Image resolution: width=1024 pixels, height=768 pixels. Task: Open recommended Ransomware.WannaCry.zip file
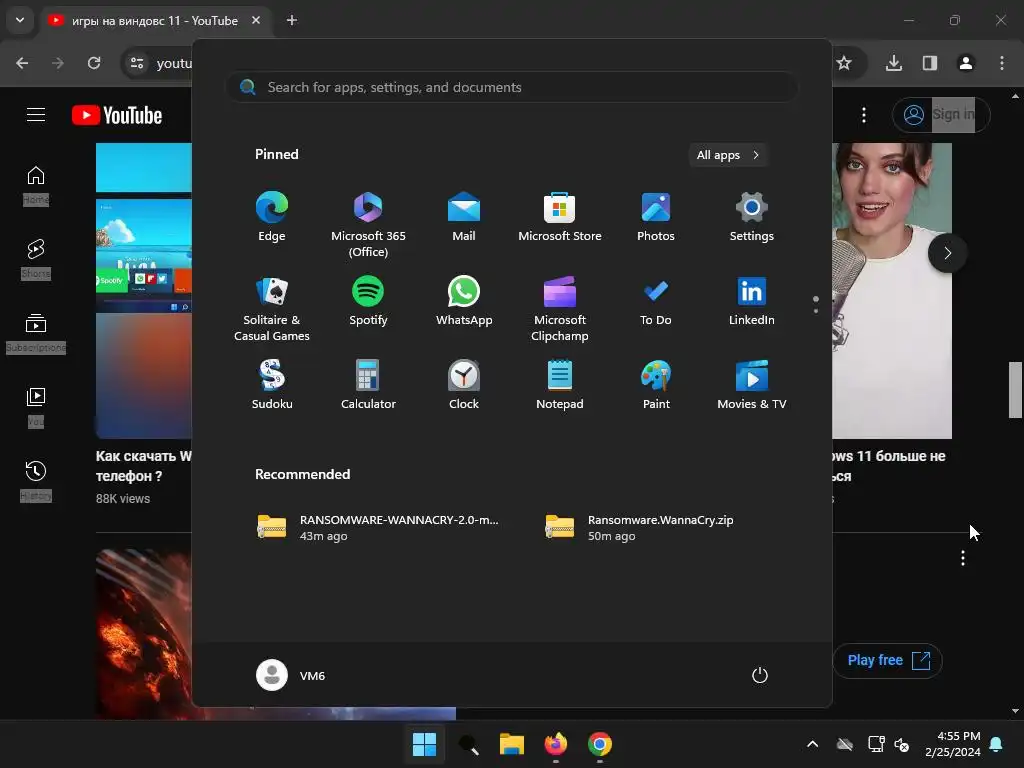640,527
